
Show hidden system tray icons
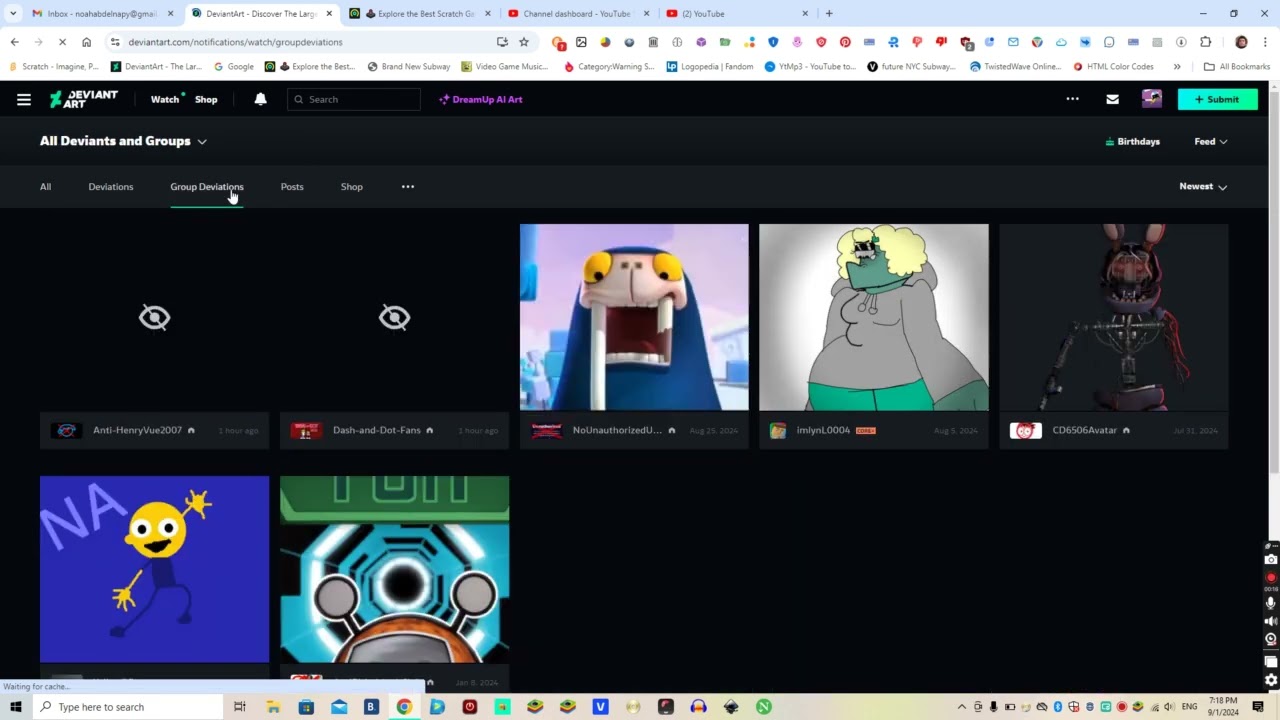click(x=962, y=707)
